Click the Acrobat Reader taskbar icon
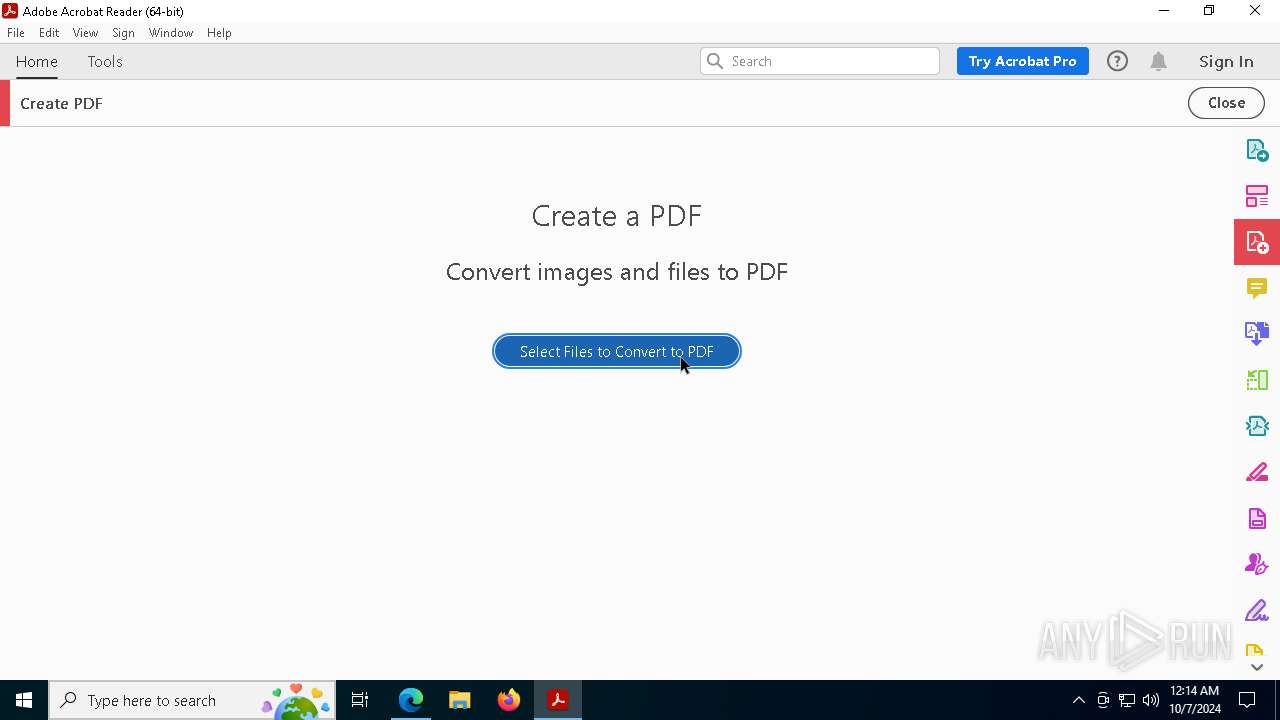1280x720 pixels. click(558, 700)
